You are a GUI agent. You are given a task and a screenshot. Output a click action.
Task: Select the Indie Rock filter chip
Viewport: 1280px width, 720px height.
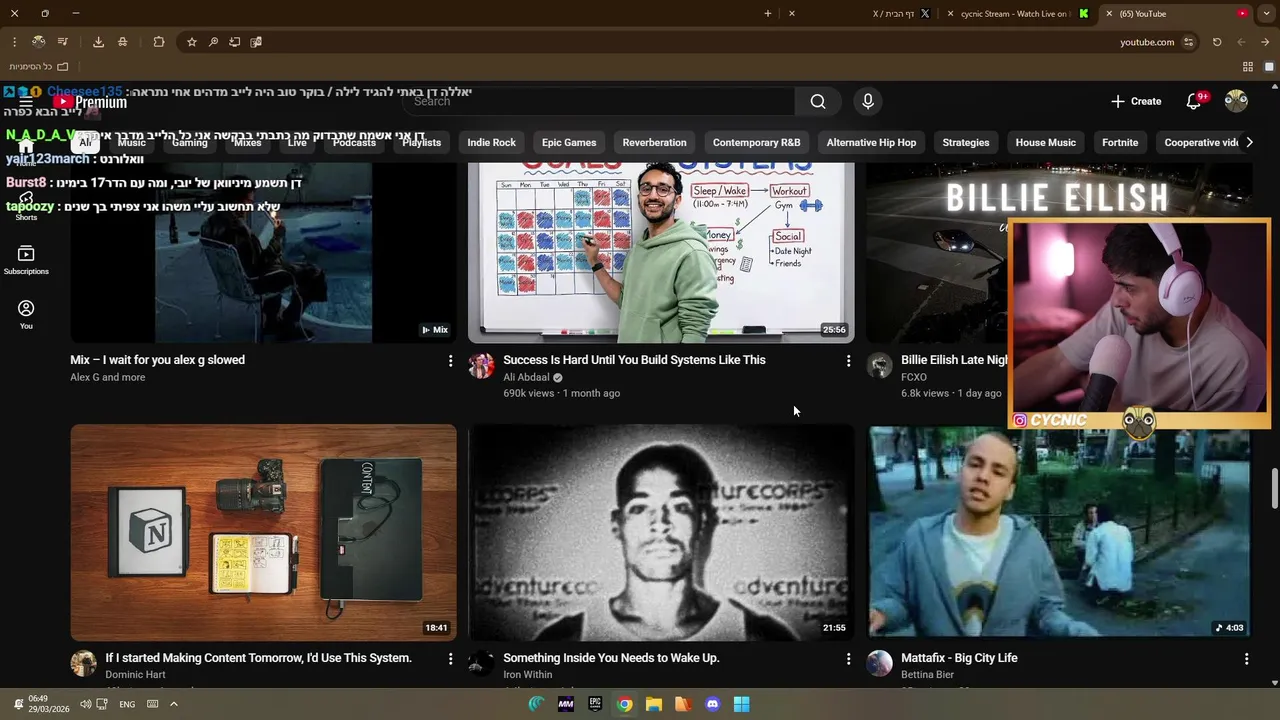click(491, 142)
